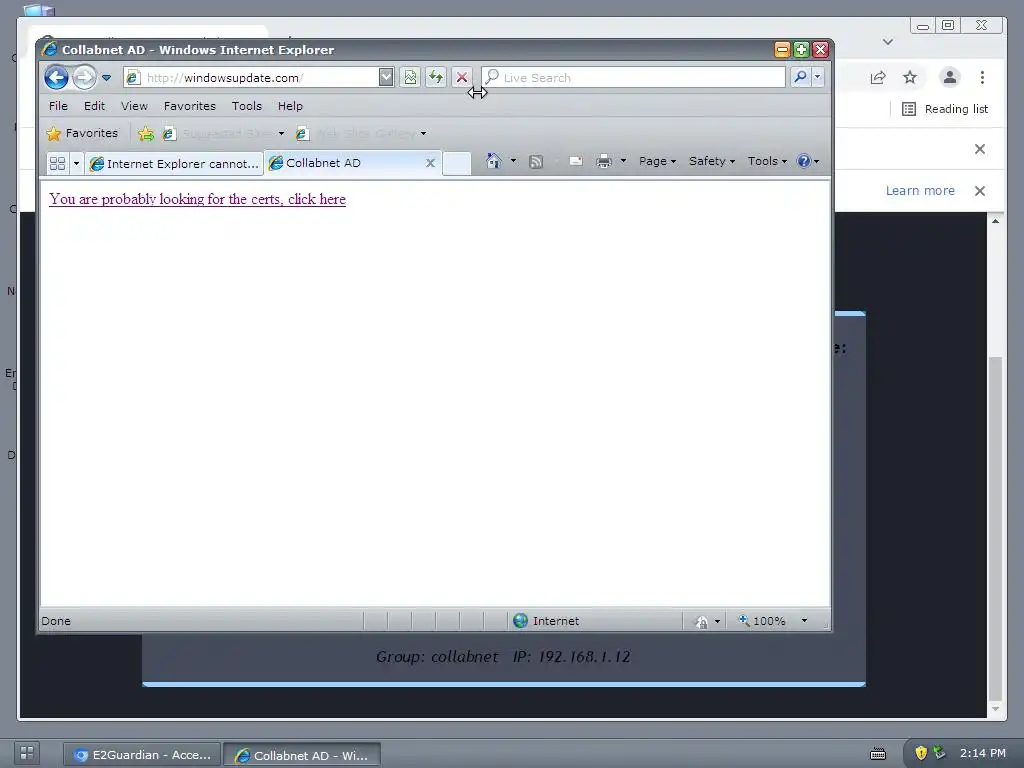This screenshot has width=1024, height=768.
Task: Click the RSS feeds icon
Action: coord(536,161)
